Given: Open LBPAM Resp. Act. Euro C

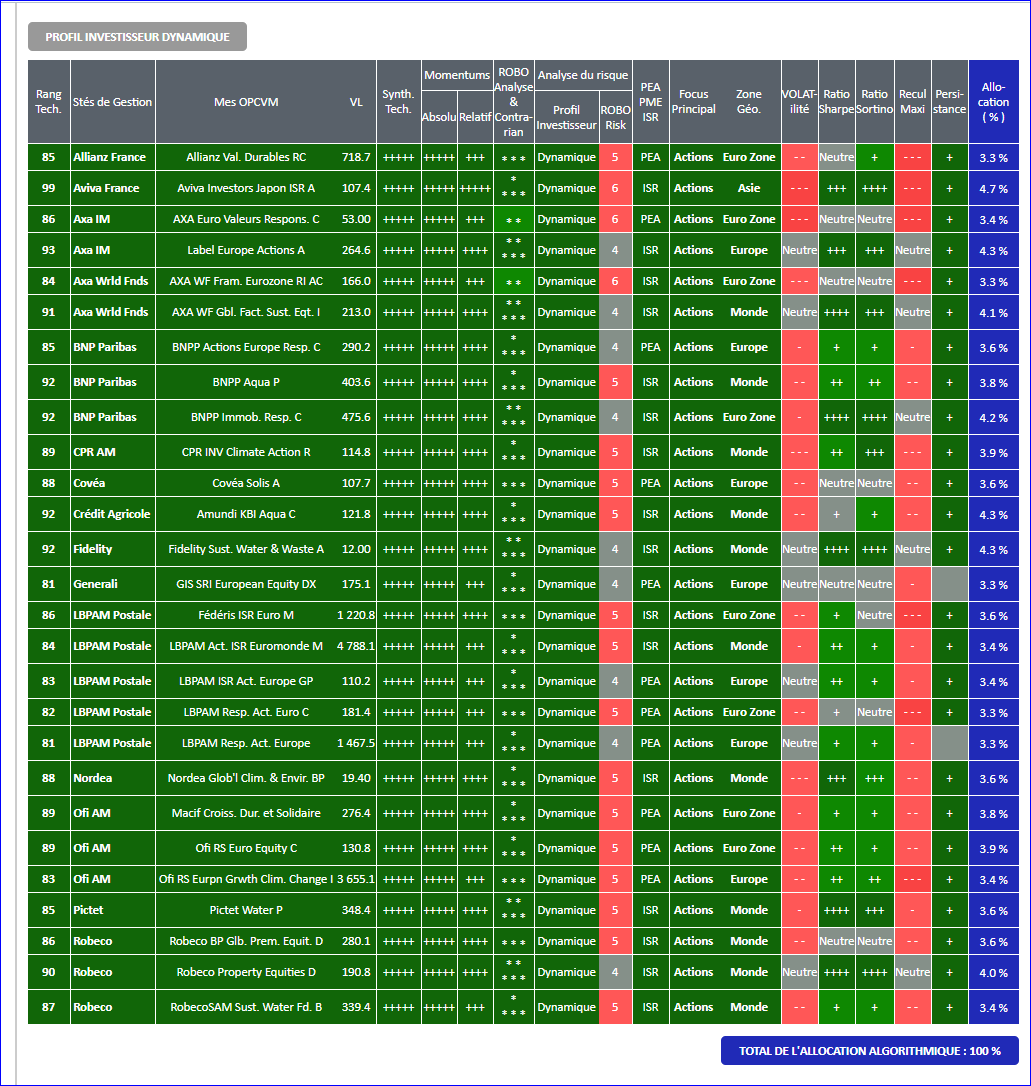Looking at the screenshot, I should (x=246, y=712).
